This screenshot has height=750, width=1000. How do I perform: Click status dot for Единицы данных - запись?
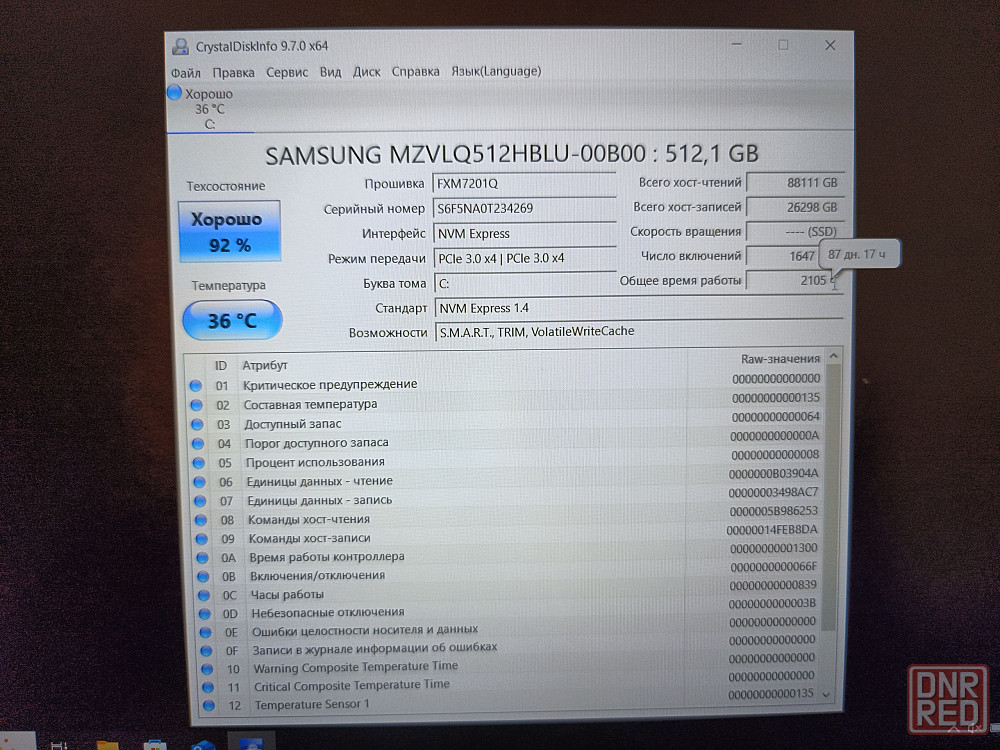(x=200, y=501)
